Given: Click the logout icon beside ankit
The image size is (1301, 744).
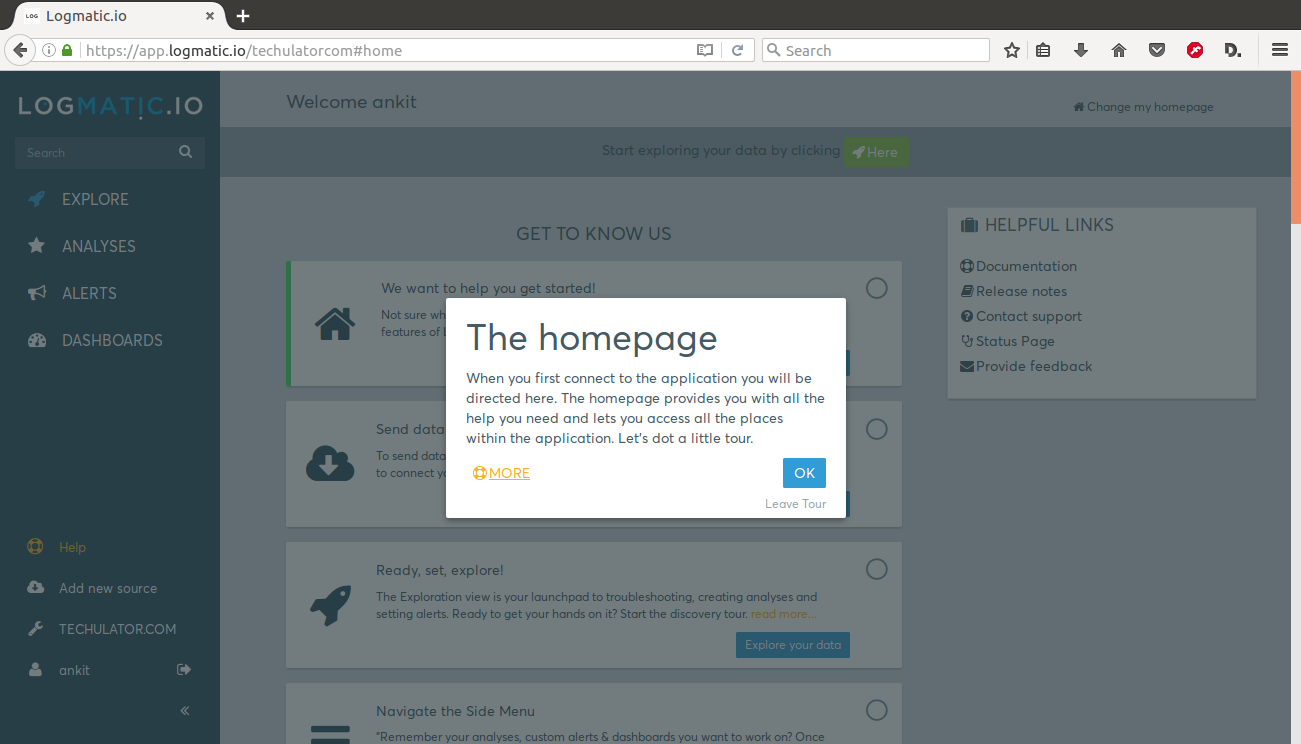Looking at the screenshot, I should pyautogui.click(x=184, y=670).
